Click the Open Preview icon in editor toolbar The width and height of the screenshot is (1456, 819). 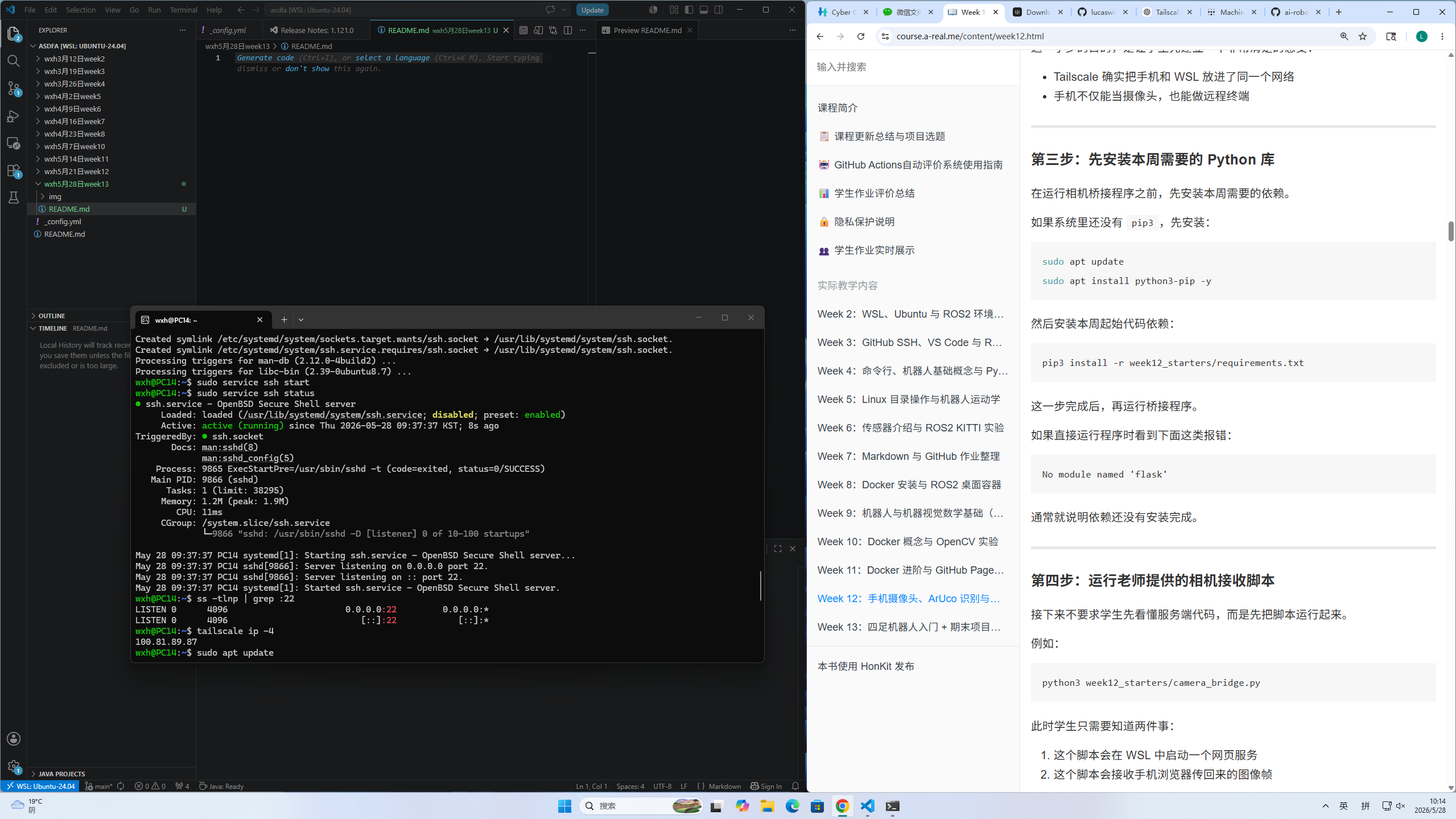(523, 30)
